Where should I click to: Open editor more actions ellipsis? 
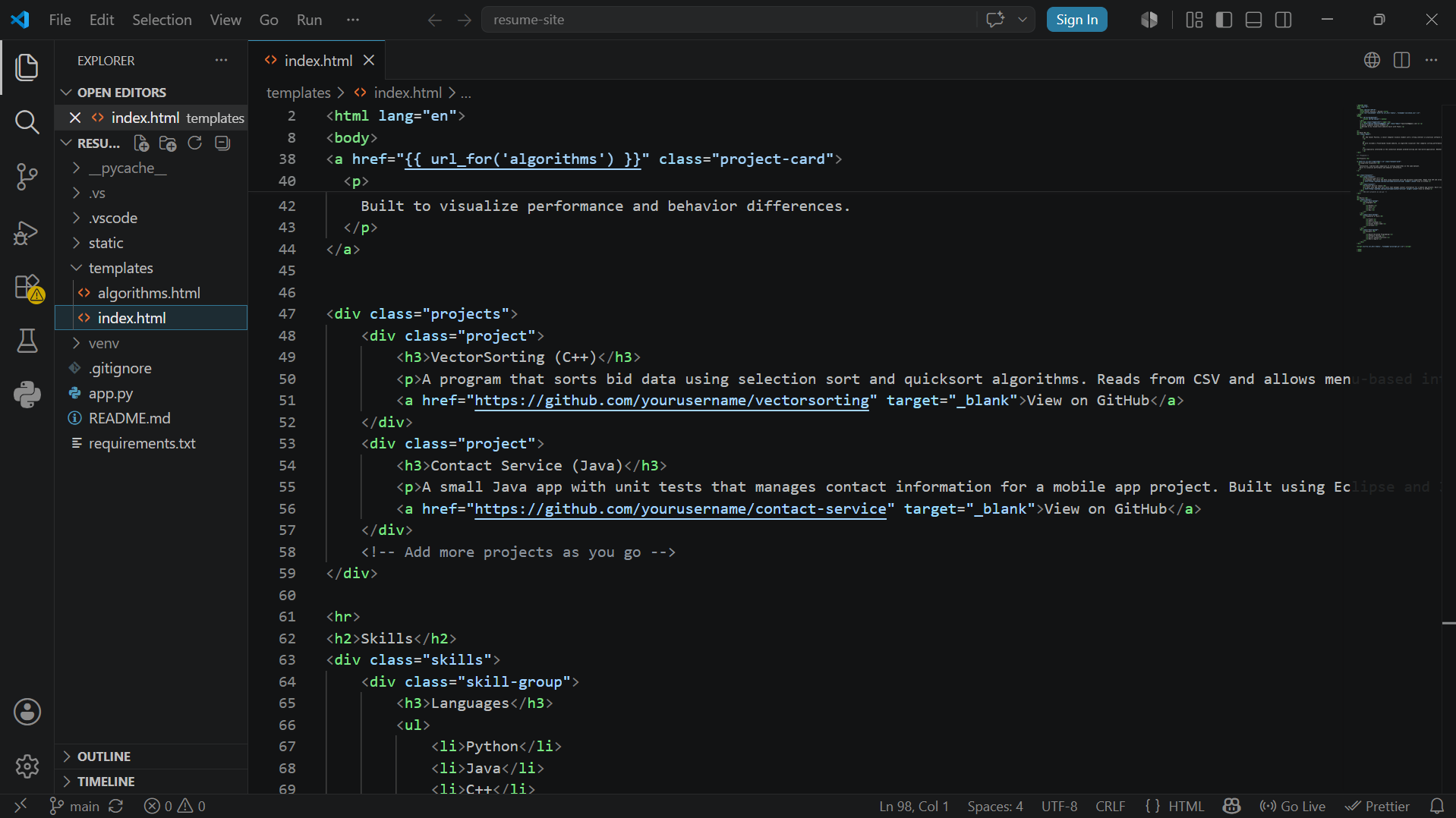pos(1432,61)
